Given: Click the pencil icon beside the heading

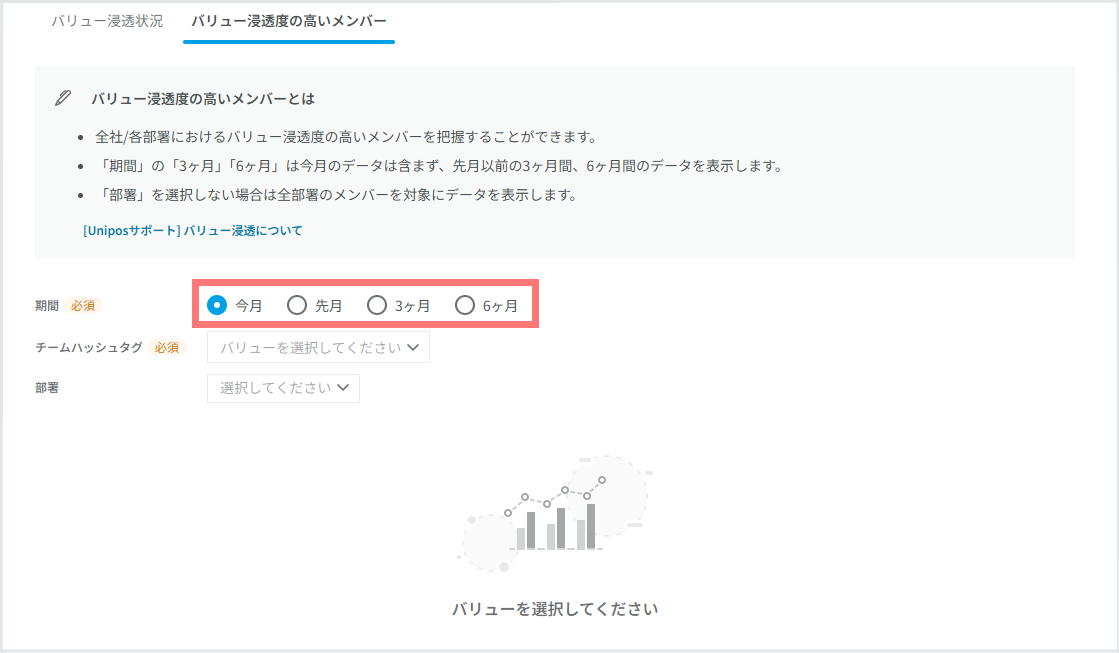Looking at the screenshot, I should click(63, 98).
